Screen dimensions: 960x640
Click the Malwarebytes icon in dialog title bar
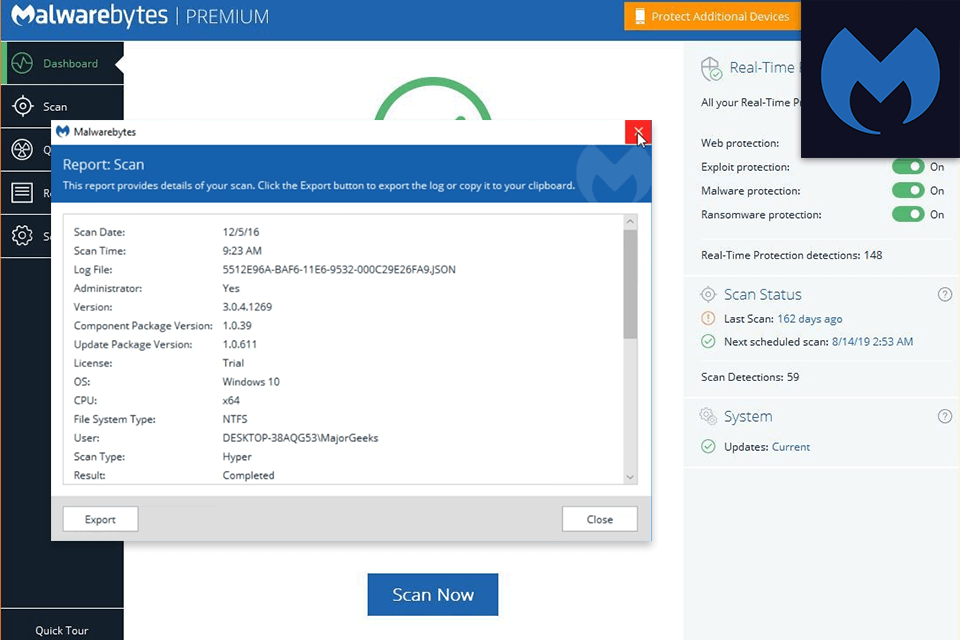(62, 132)
